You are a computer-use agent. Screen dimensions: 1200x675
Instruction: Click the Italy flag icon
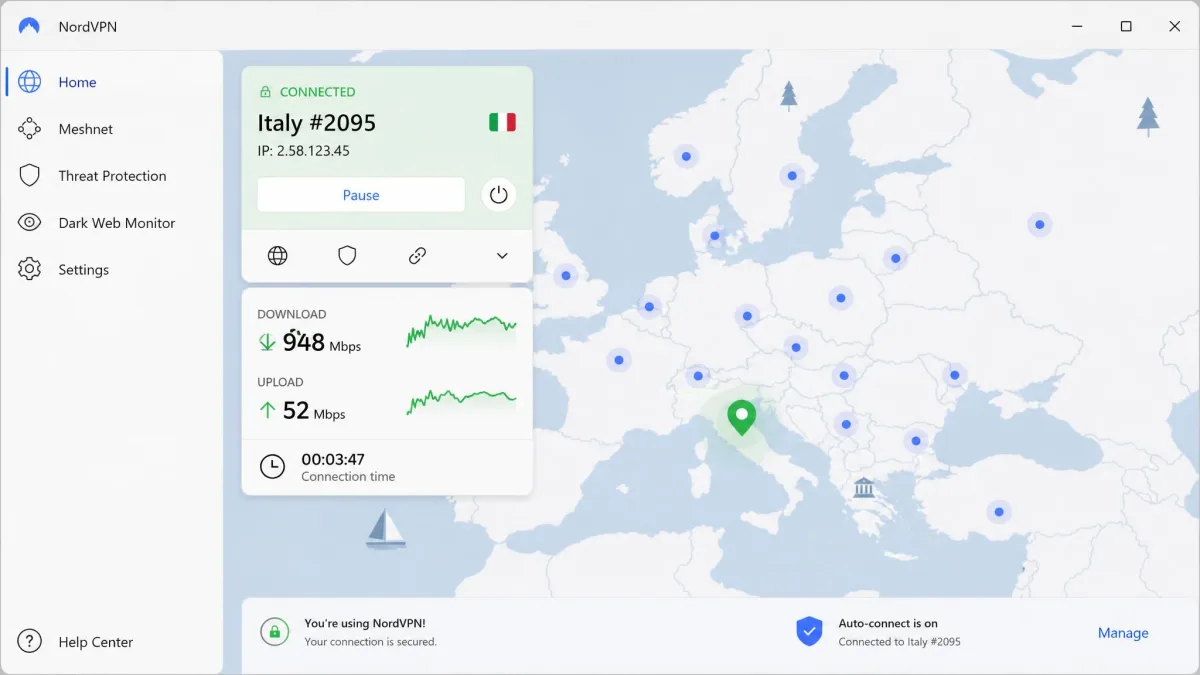point(502,122)
